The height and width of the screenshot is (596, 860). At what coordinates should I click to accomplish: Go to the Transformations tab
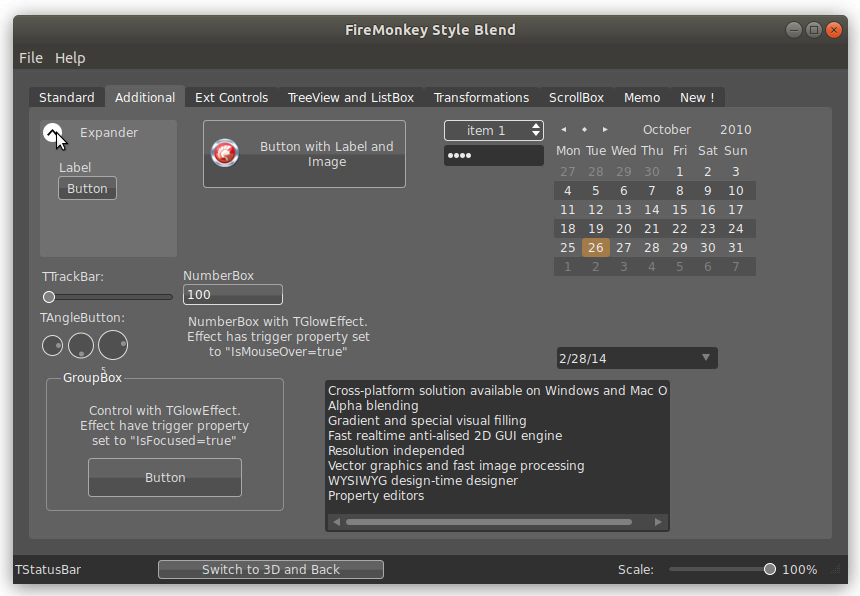tap(481, 98)
